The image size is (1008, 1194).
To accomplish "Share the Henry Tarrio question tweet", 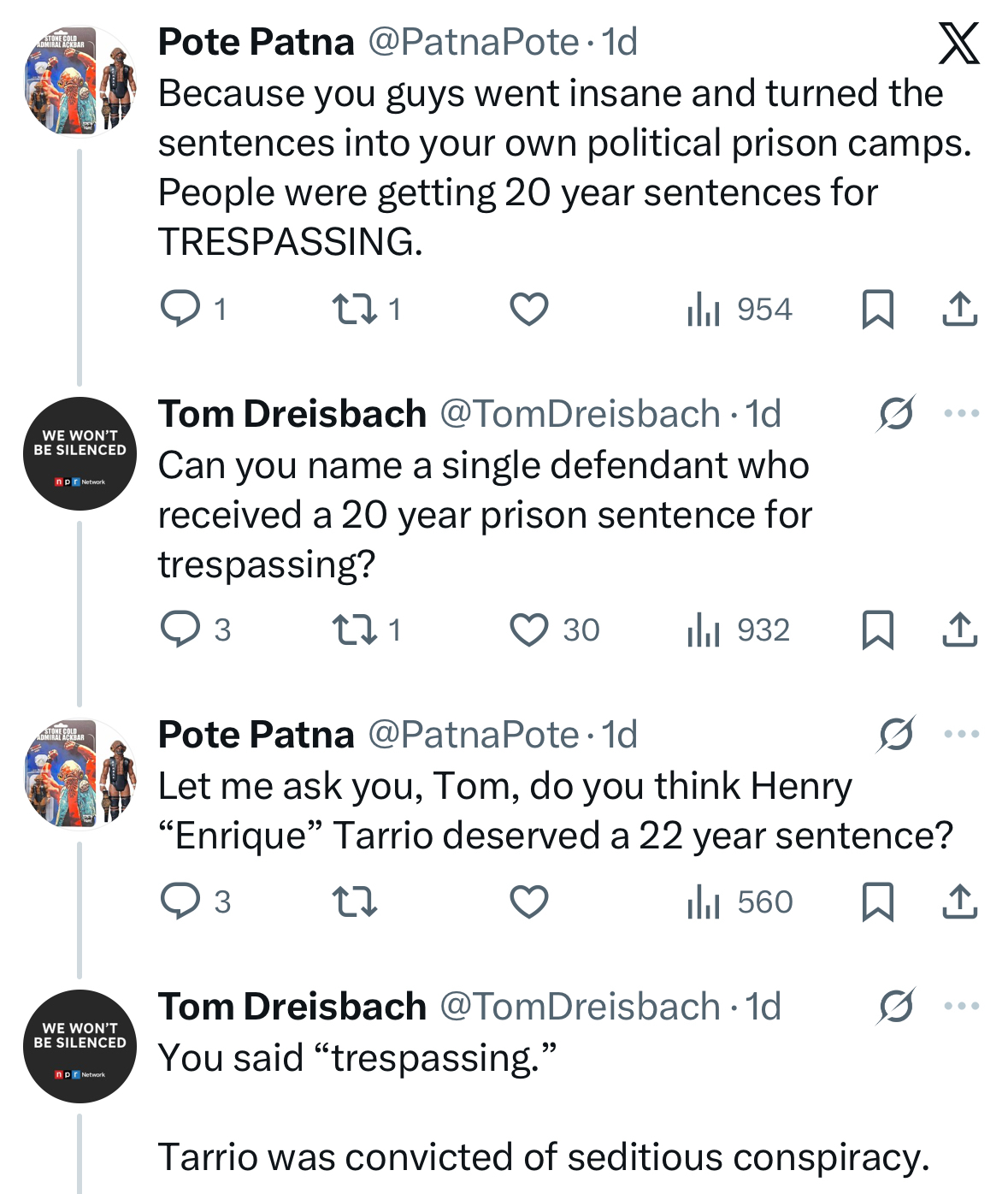I will point(959,901).
